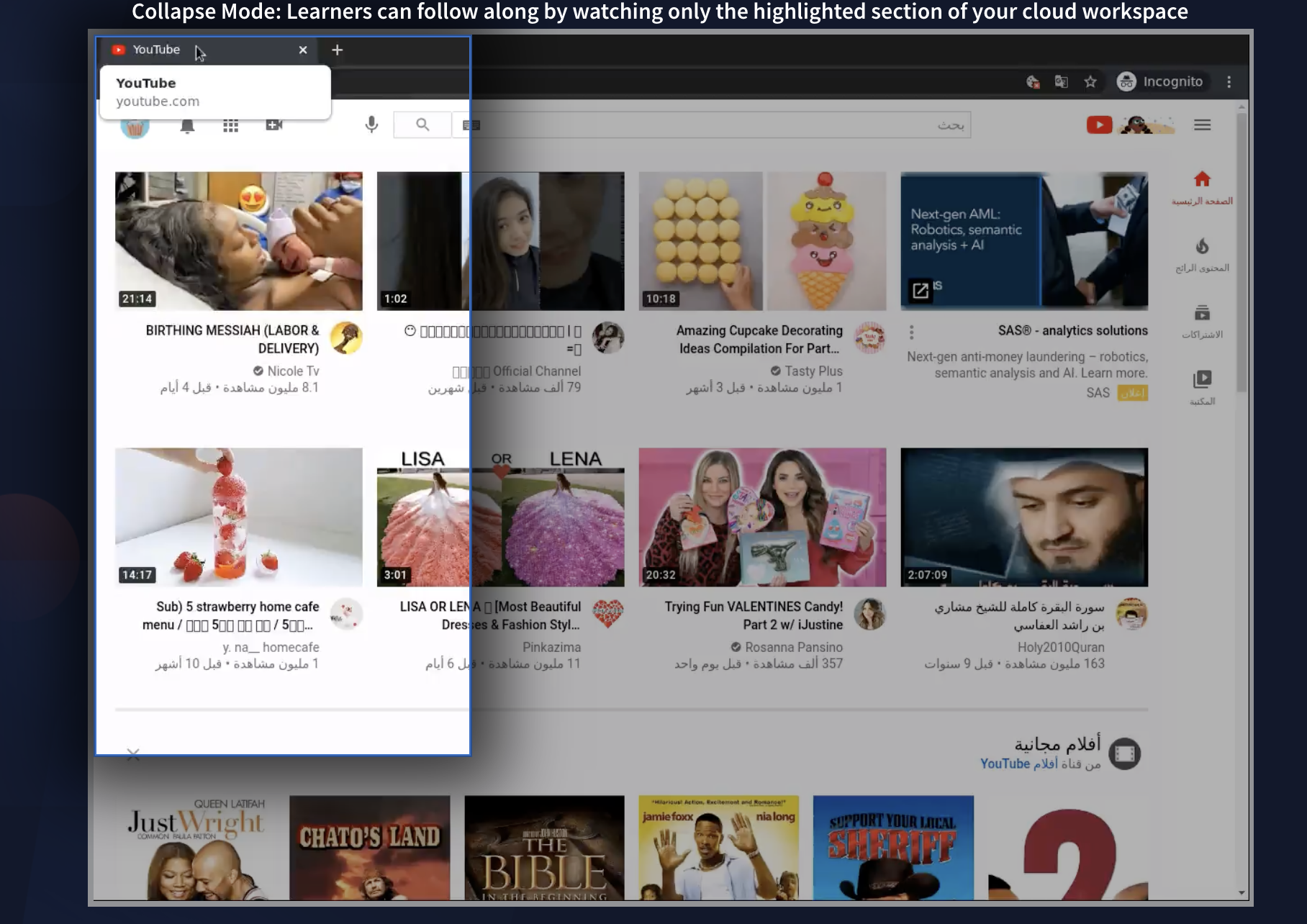This screenshot has width=1307, height=924.
Task: Bookmark this page with the star icon
Action: pos(1090,81)
